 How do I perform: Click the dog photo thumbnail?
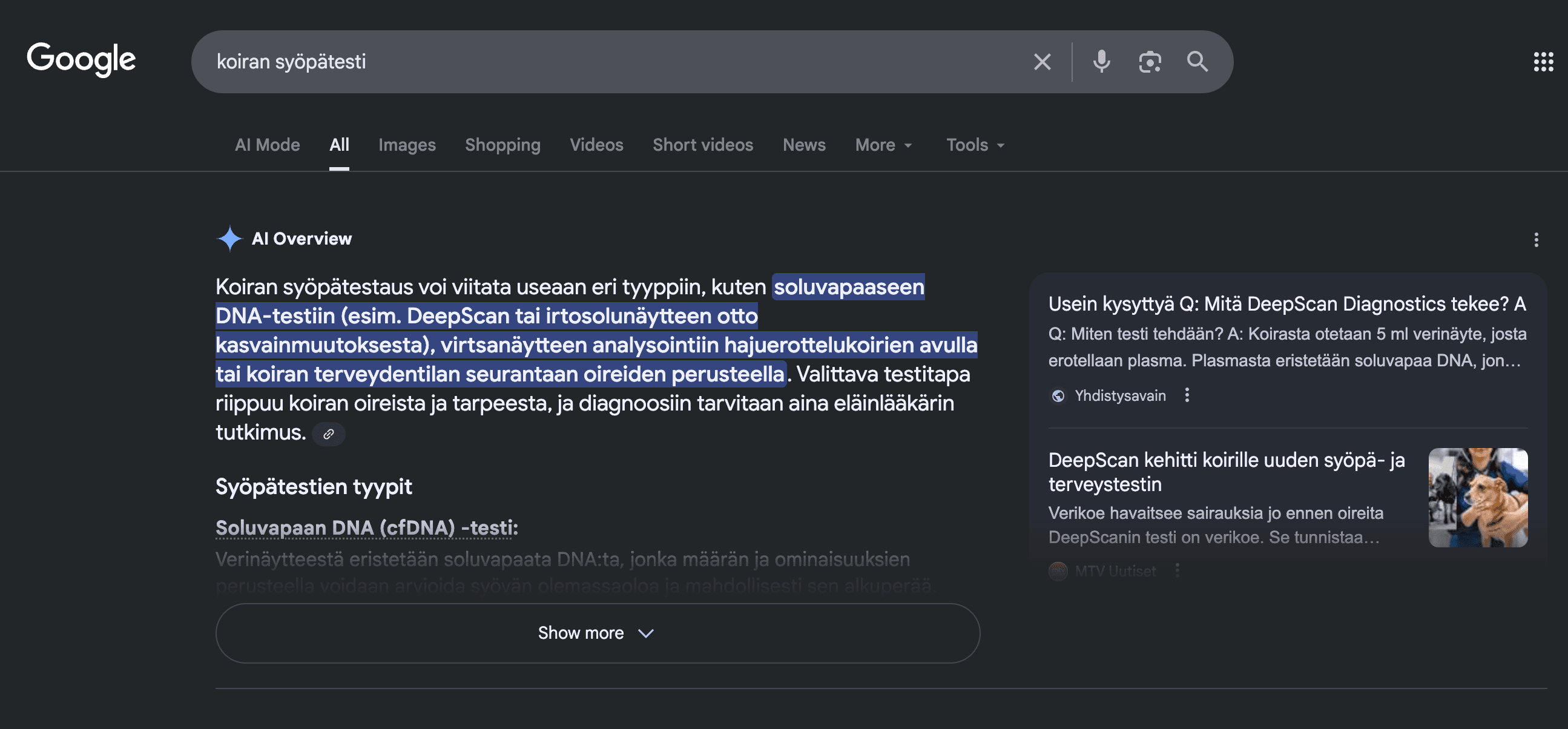tap(1478, 498)
